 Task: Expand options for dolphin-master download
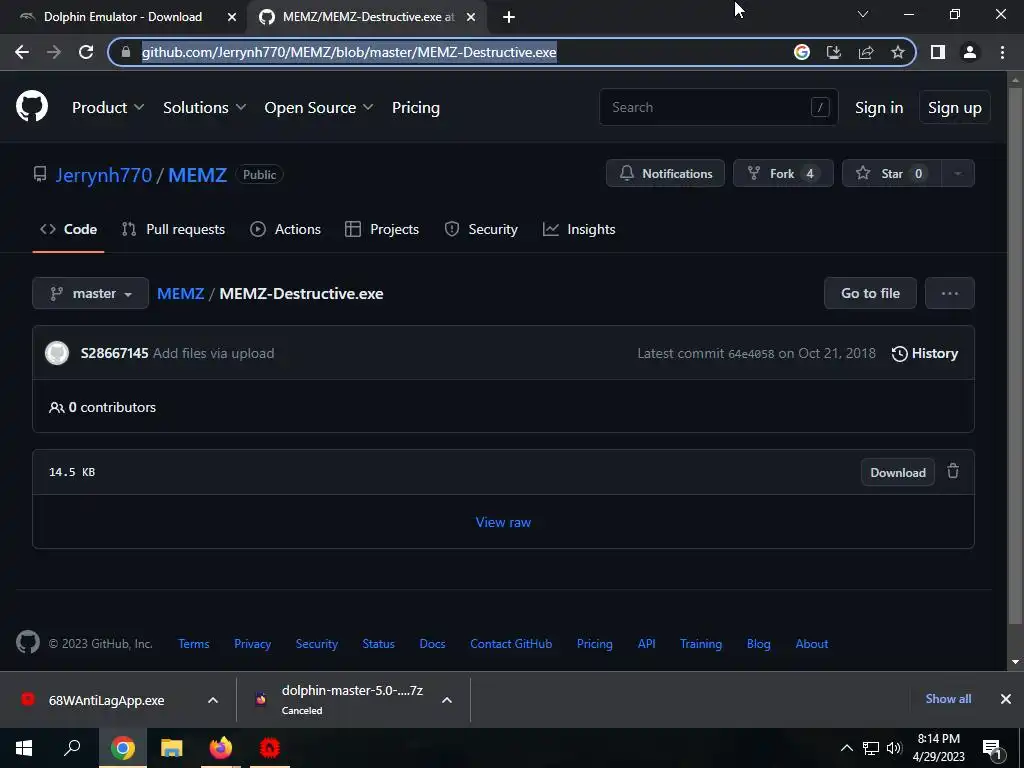click(x=447, y=700)
